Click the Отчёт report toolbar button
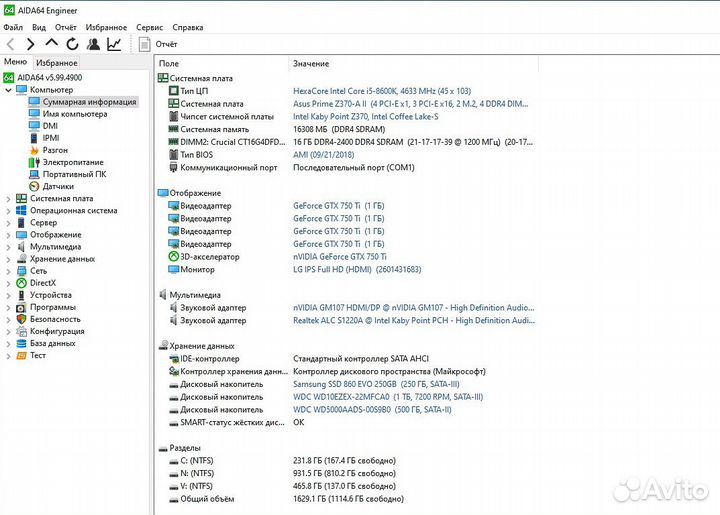 click(158, 44)
